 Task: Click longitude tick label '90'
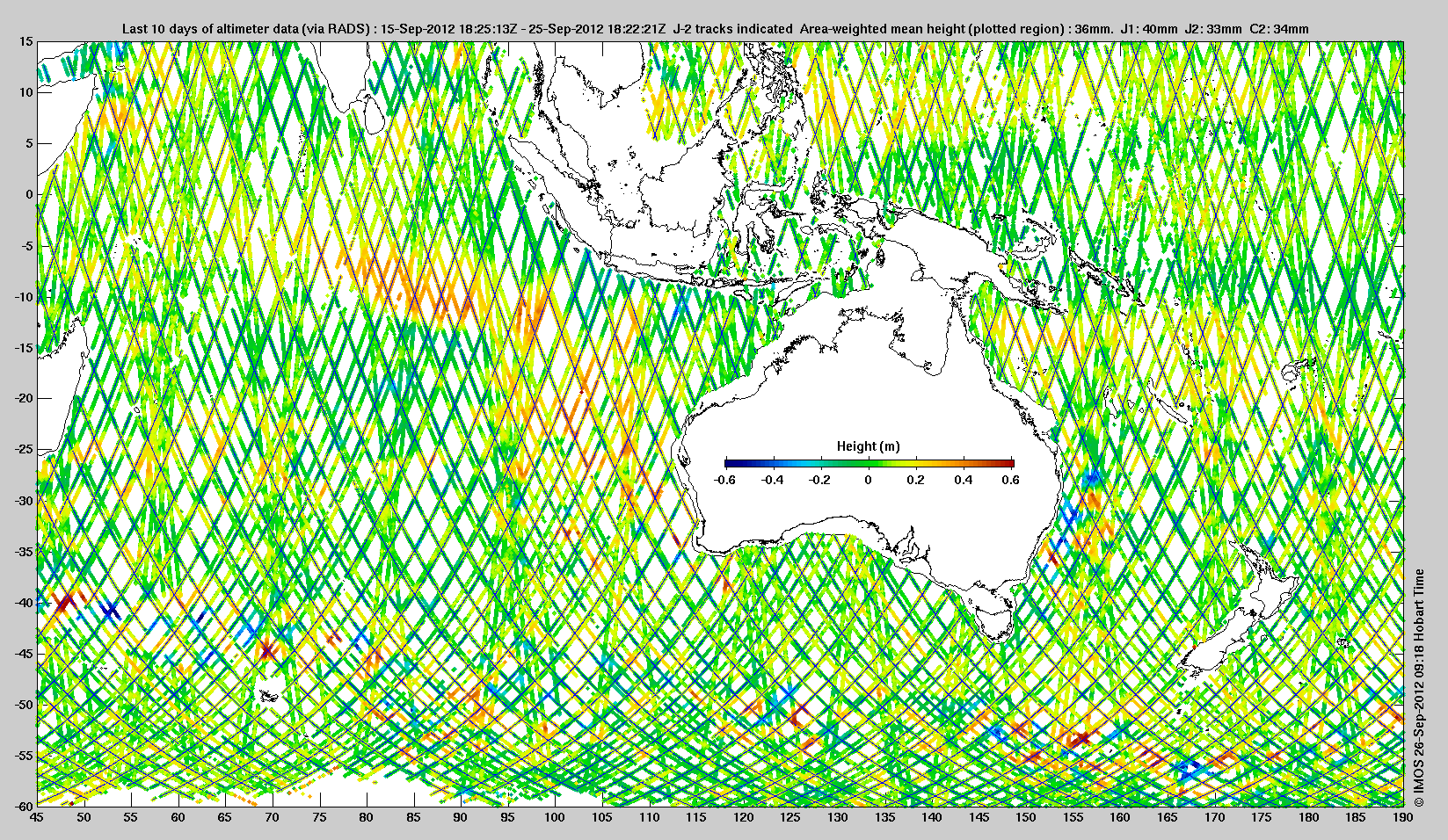coord(461,817)
